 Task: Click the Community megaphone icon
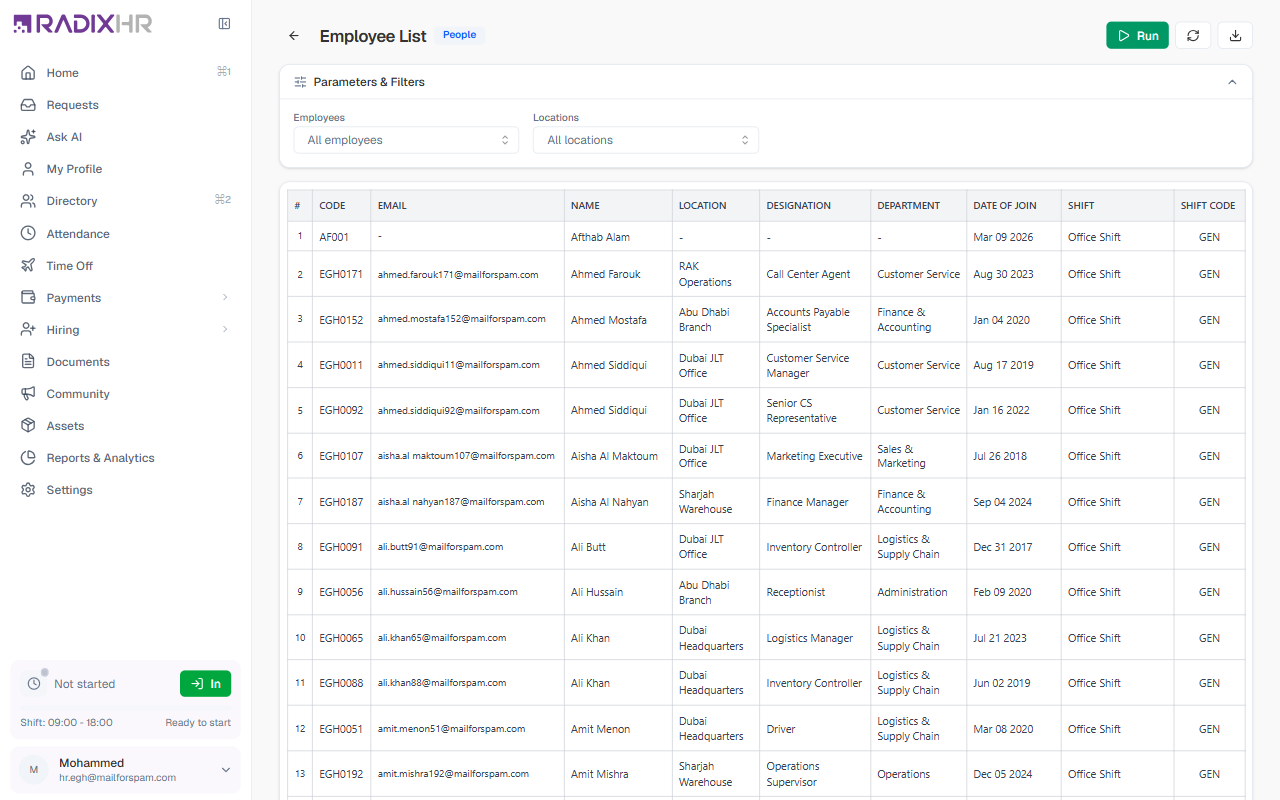(28, 394)
